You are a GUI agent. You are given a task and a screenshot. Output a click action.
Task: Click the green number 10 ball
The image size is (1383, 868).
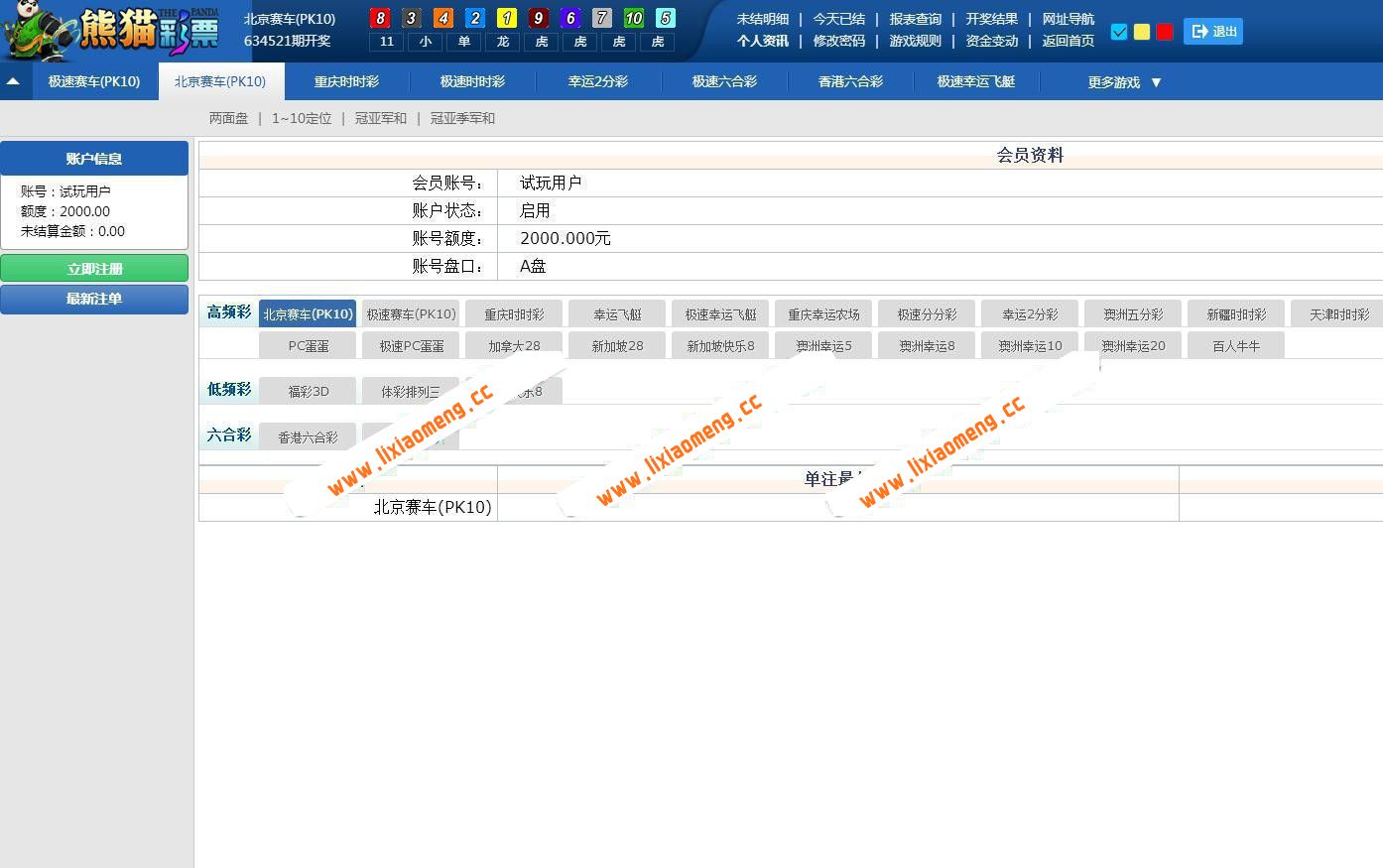tap(633, 18)
